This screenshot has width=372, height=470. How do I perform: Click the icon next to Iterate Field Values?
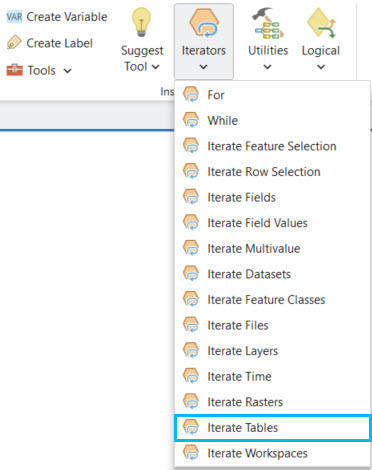pyautogui.click(x=191, y=223)
